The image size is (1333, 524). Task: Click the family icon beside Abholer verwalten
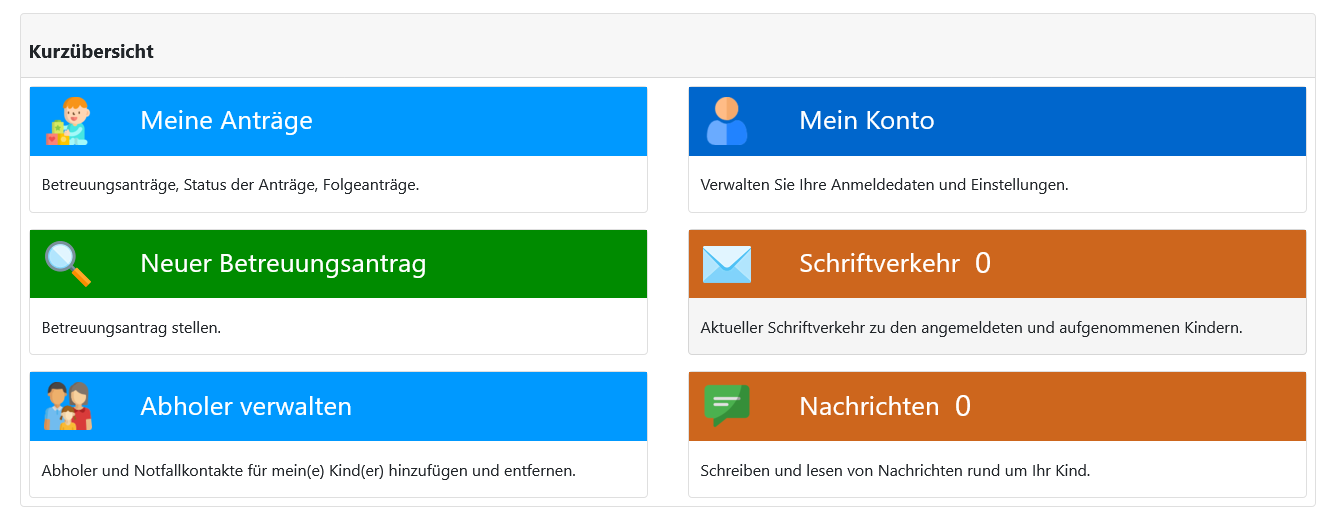(x=68, y=406)
